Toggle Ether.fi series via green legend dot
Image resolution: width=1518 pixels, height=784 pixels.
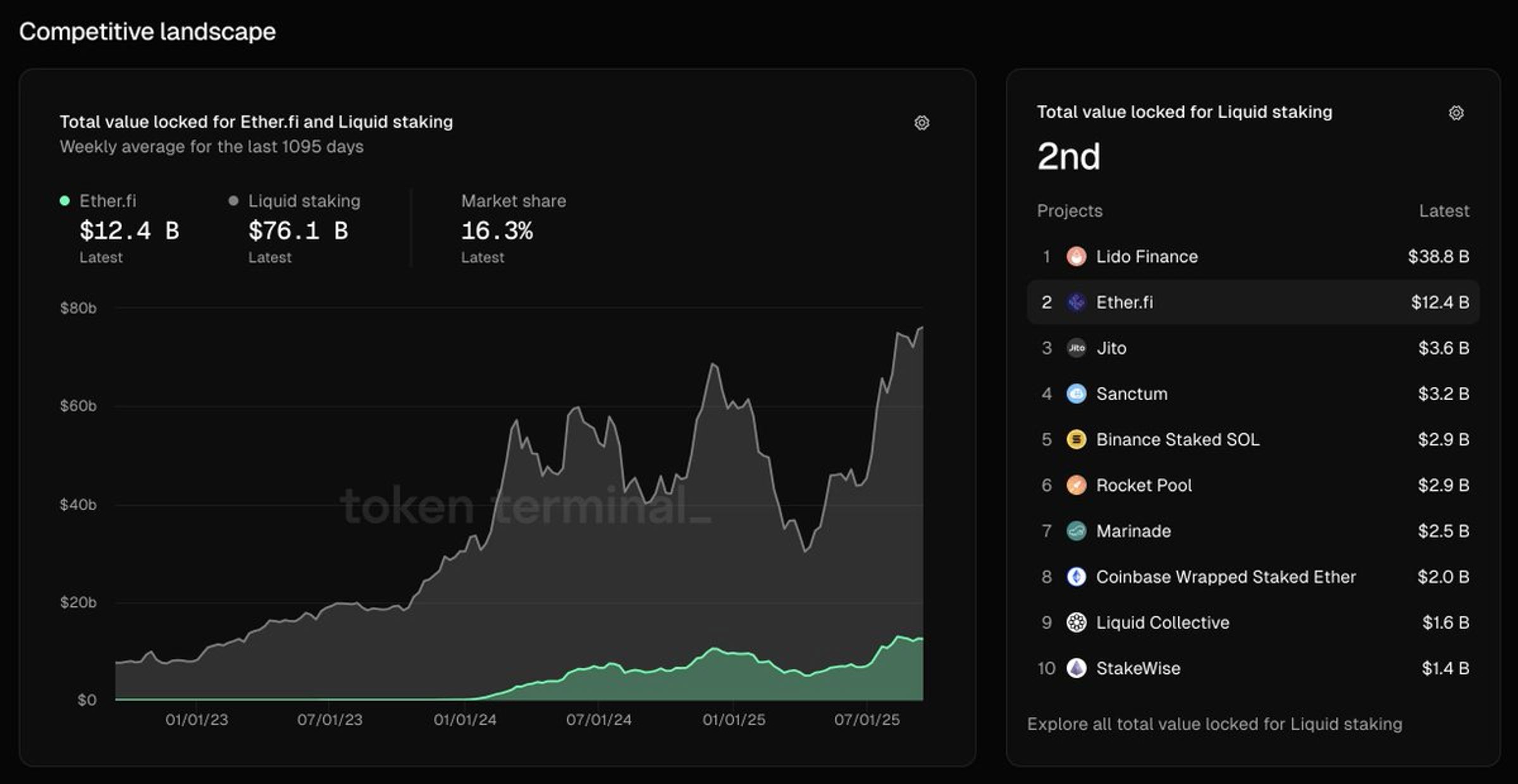[65, 201]
